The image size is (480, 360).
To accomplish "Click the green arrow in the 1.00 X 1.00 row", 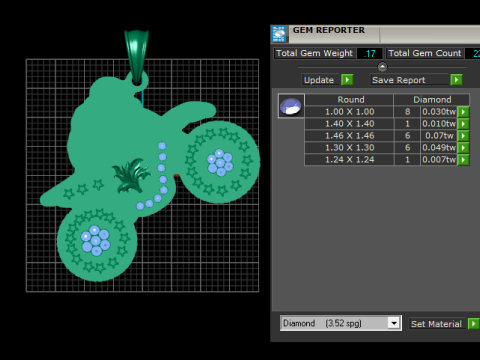I will tap(463, 112).
